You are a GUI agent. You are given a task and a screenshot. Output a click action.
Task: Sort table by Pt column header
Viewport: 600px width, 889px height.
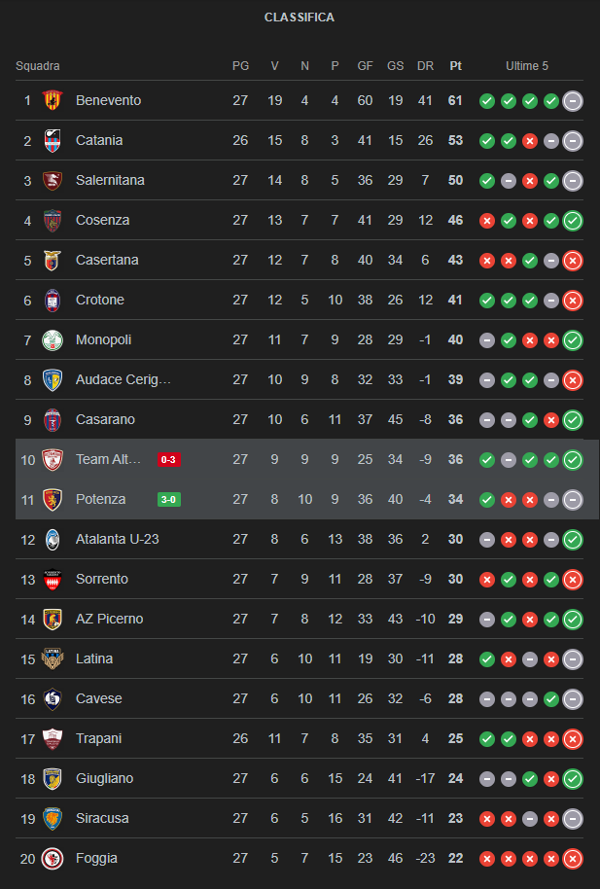coord(456,66)
